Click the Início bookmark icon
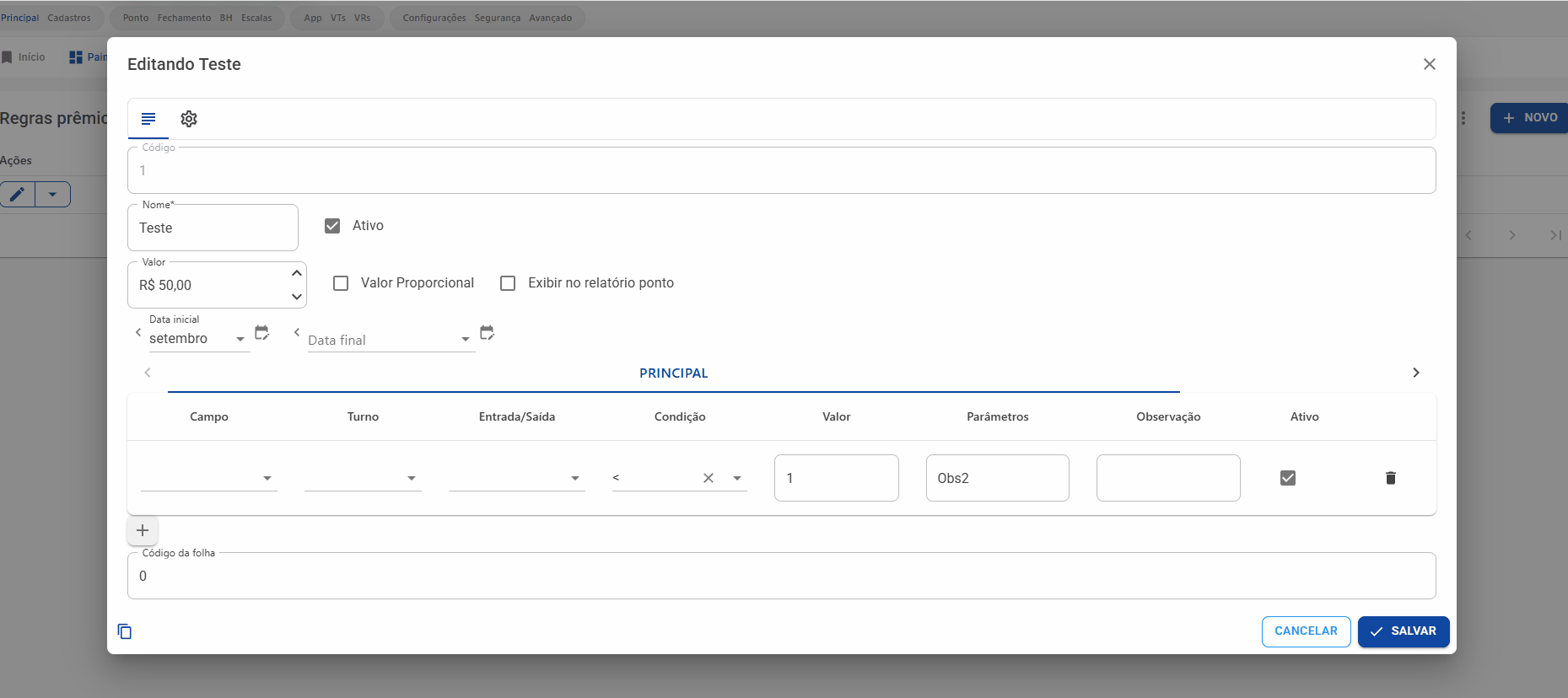 (7, 57)
